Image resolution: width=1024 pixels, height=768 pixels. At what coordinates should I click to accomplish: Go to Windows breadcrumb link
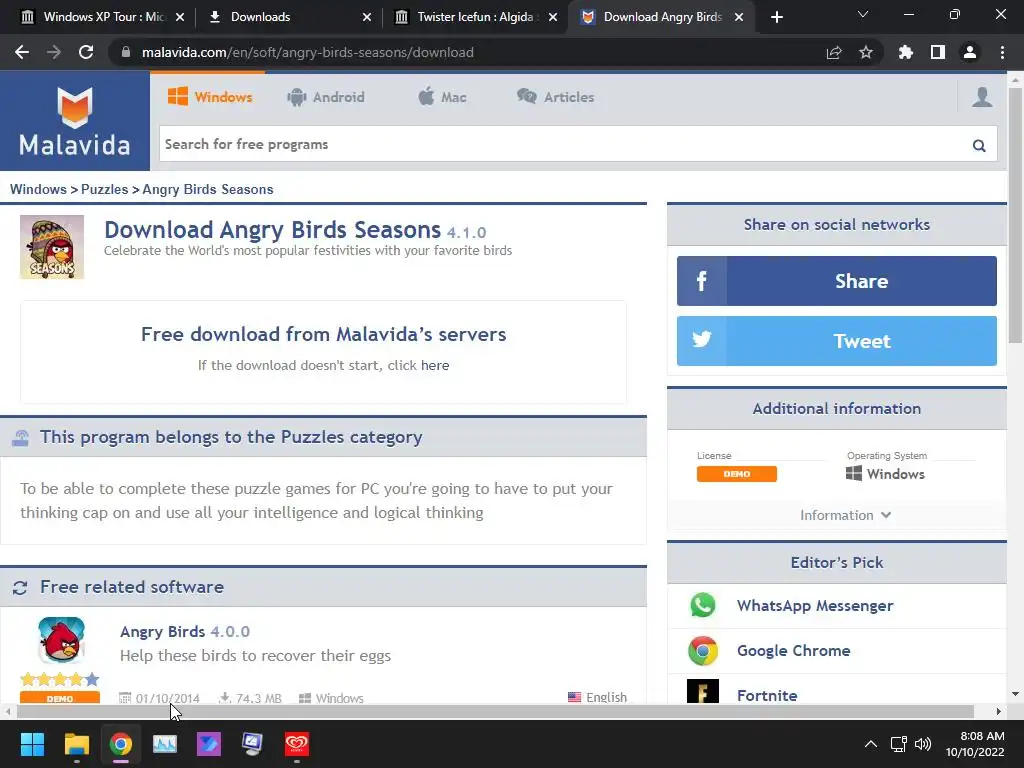coord(38,189)
